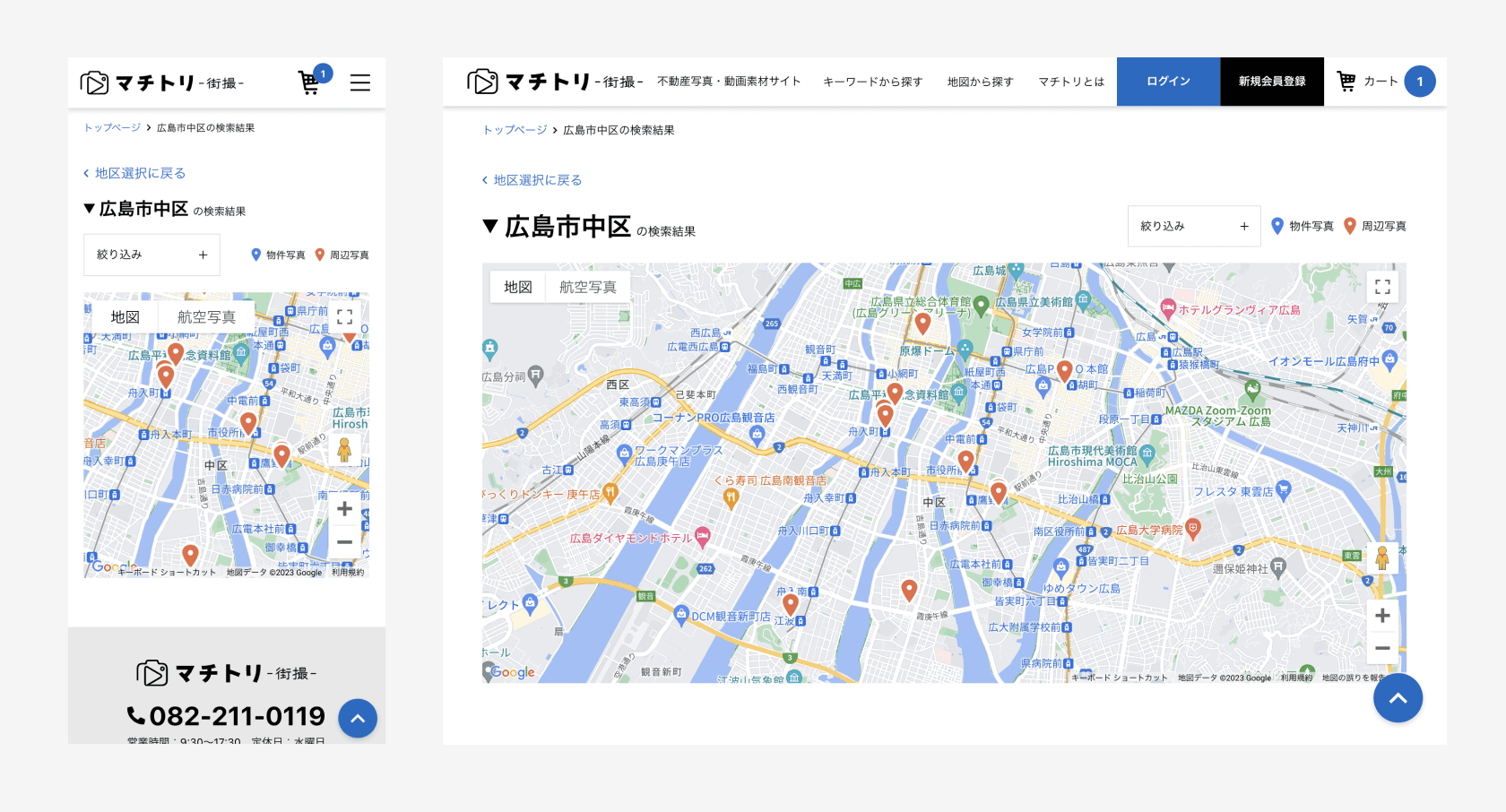Viewport: 1506px width, 812px height.
Task: Click Google logo on desktop map
Action: tap(512, 672)
